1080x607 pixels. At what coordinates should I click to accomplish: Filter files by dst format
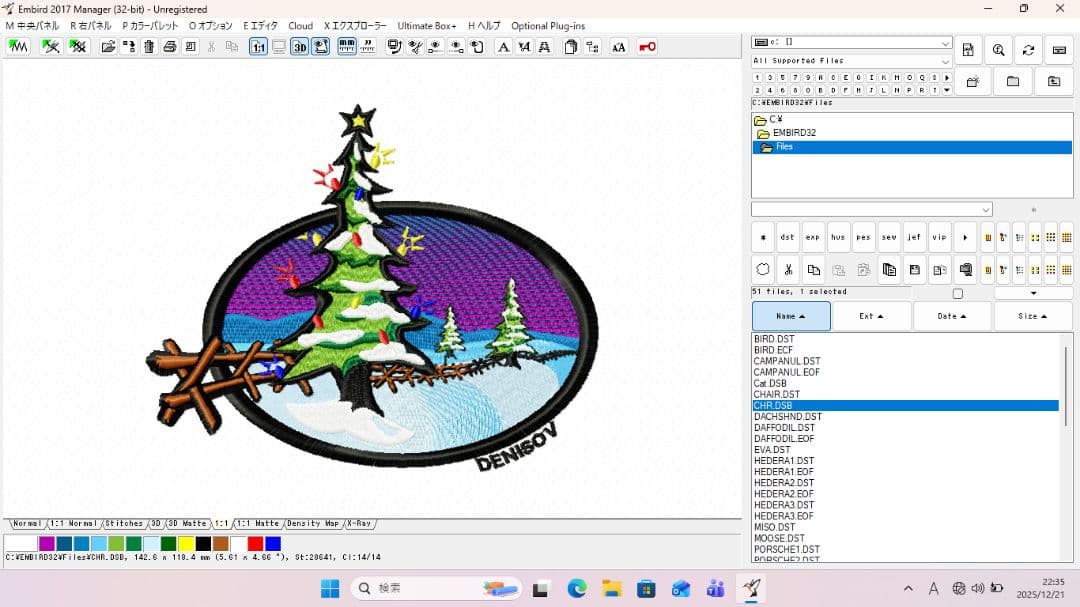coord(788,237)
